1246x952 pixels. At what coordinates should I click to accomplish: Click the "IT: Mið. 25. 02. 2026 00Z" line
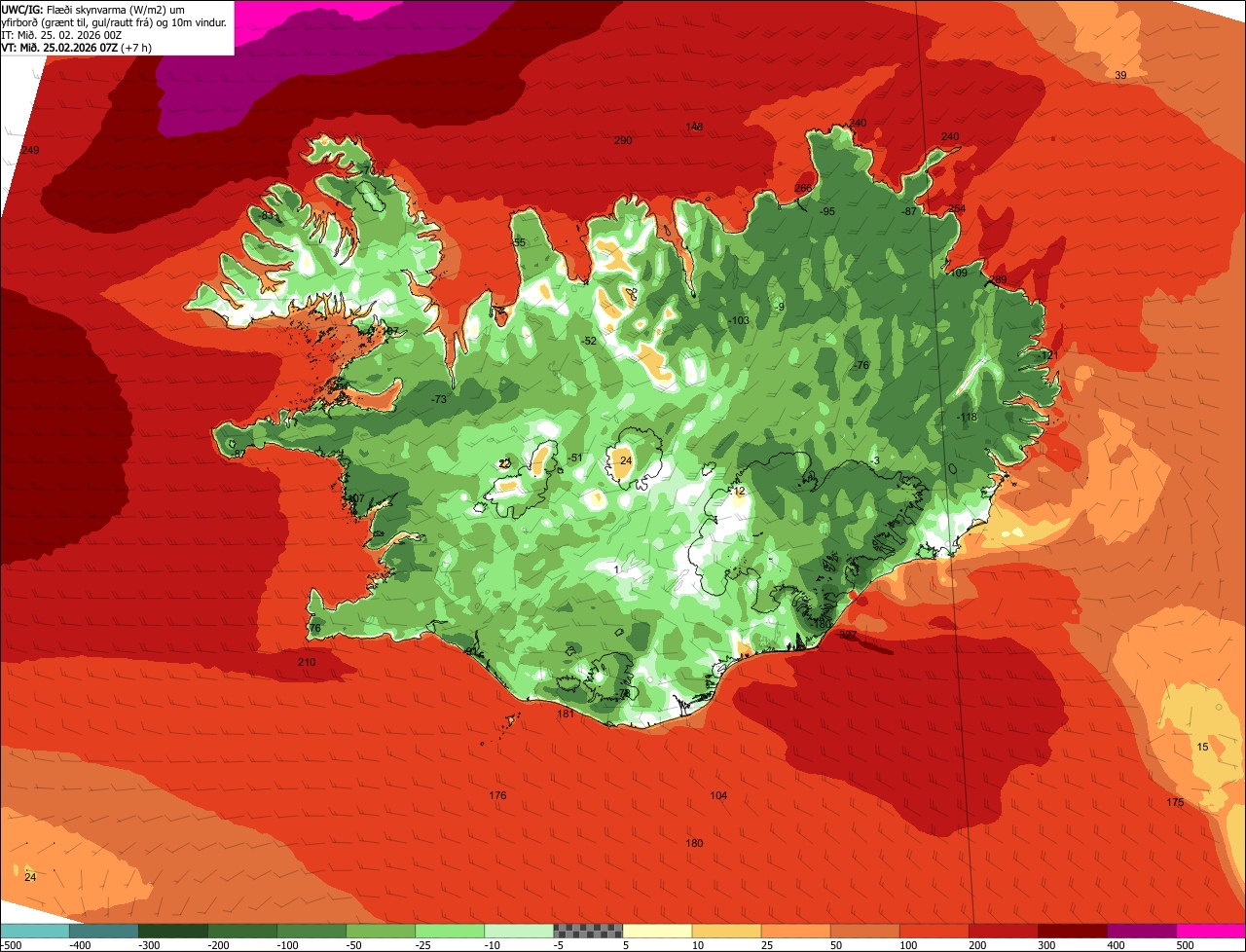tap(60, 35)
